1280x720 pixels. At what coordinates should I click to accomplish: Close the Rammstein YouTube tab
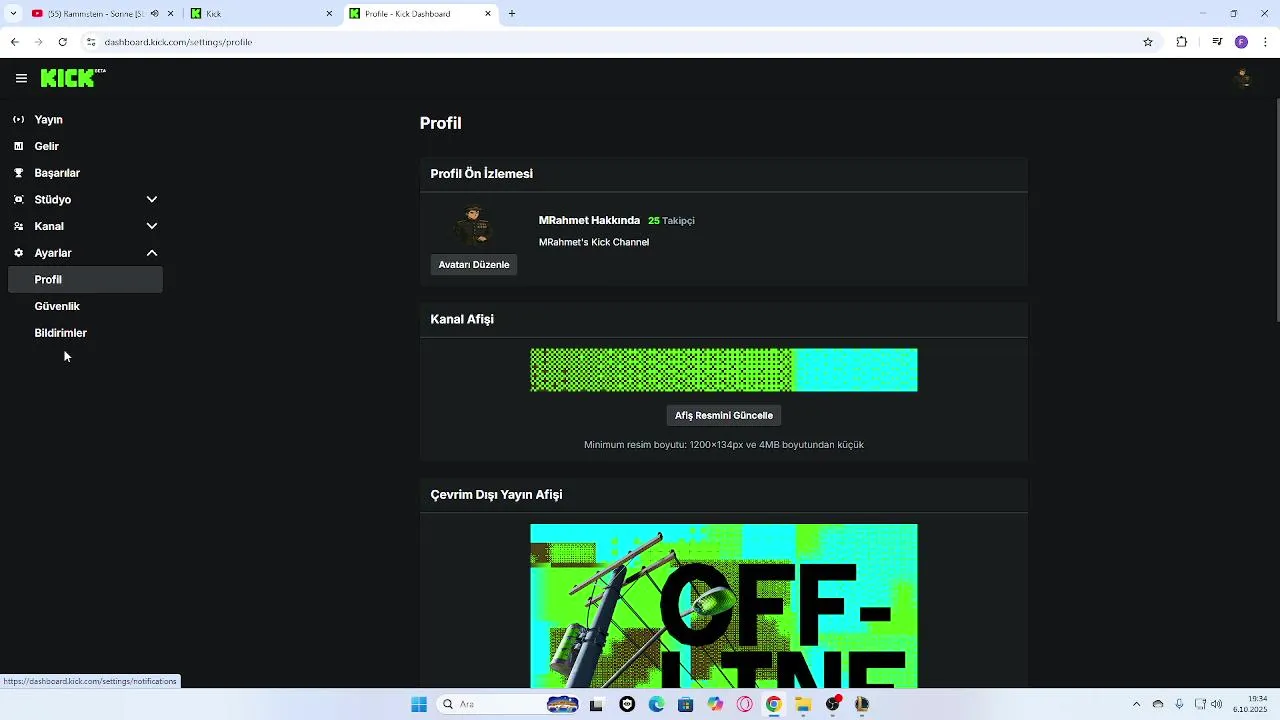pyautogui.click(x=171, y=14)
